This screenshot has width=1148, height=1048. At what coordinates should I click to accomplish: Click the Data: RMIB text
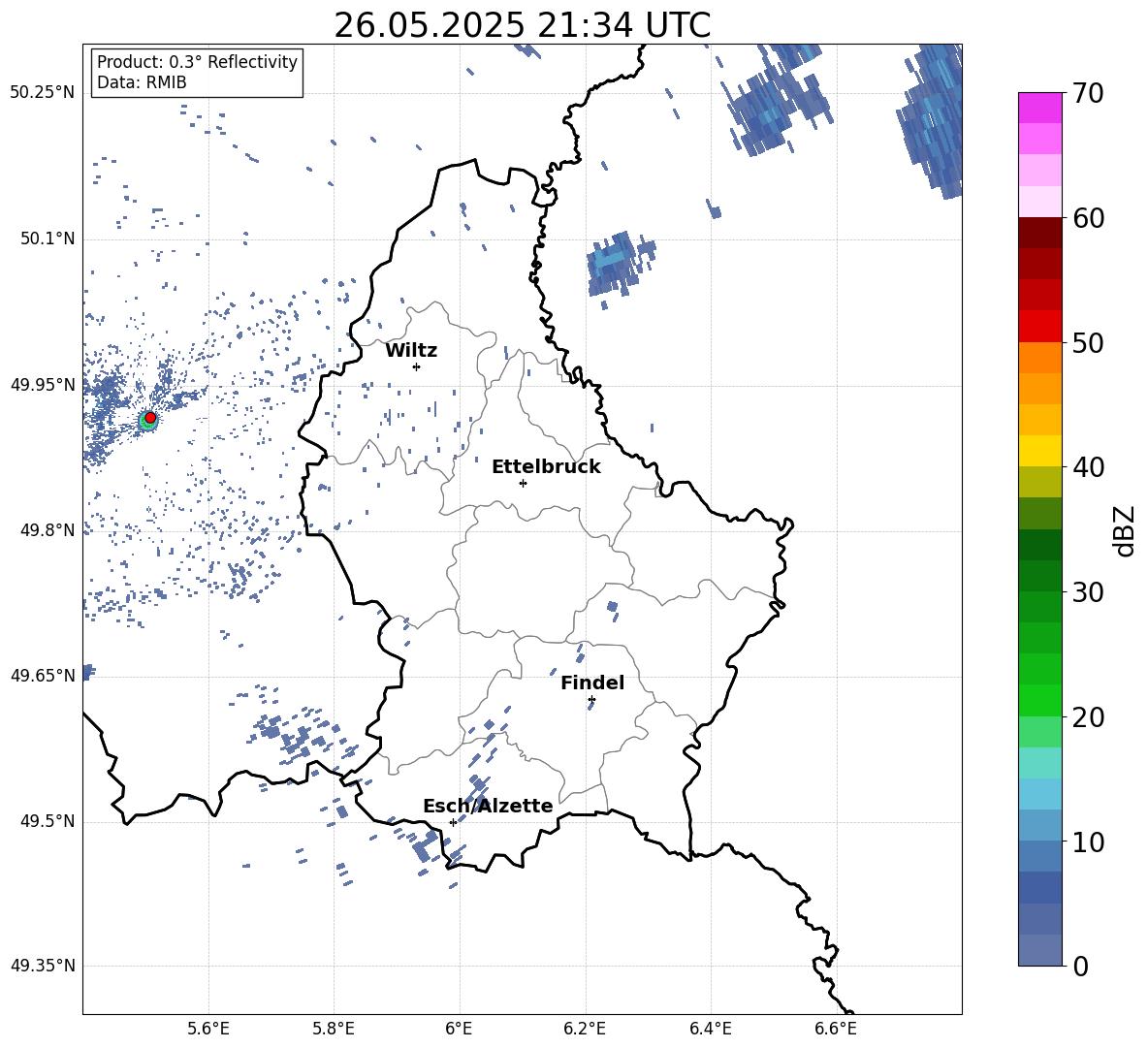coord(142,82)
